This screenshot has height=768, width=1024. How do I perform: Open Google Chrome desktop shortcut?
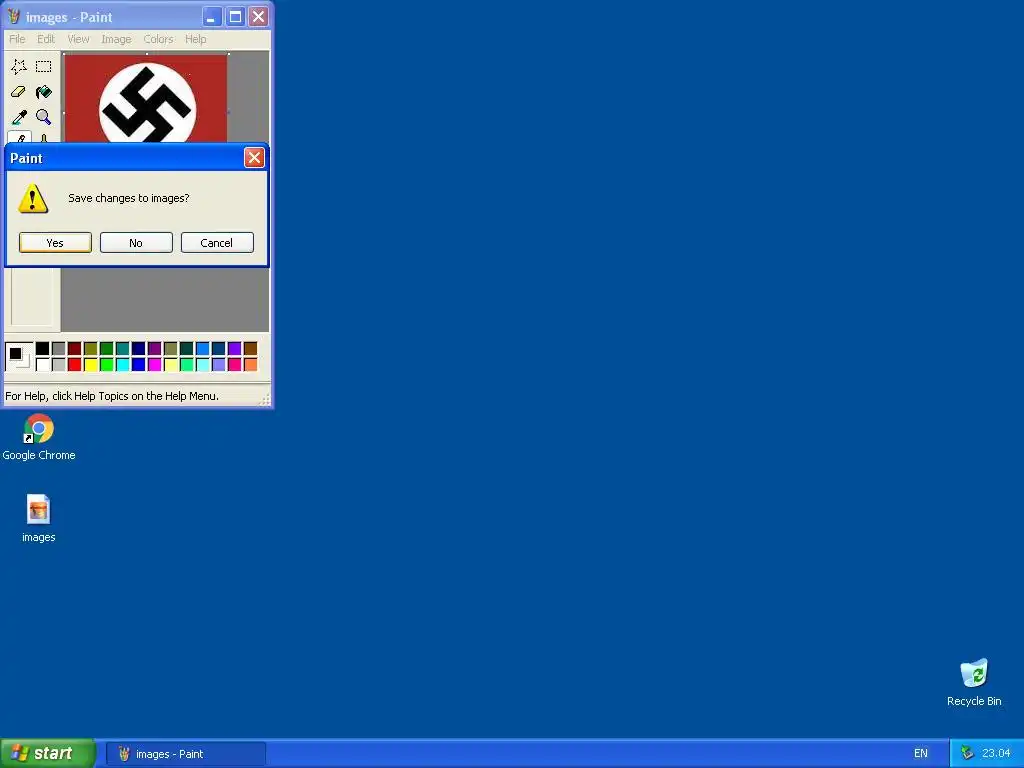coord(39,437)
